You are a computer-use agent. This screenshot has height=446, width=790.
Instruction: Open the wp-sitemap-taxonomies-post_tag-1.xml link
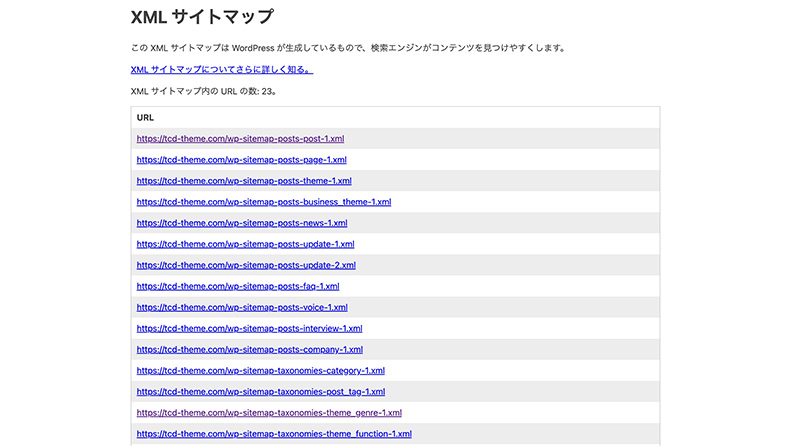260,392
